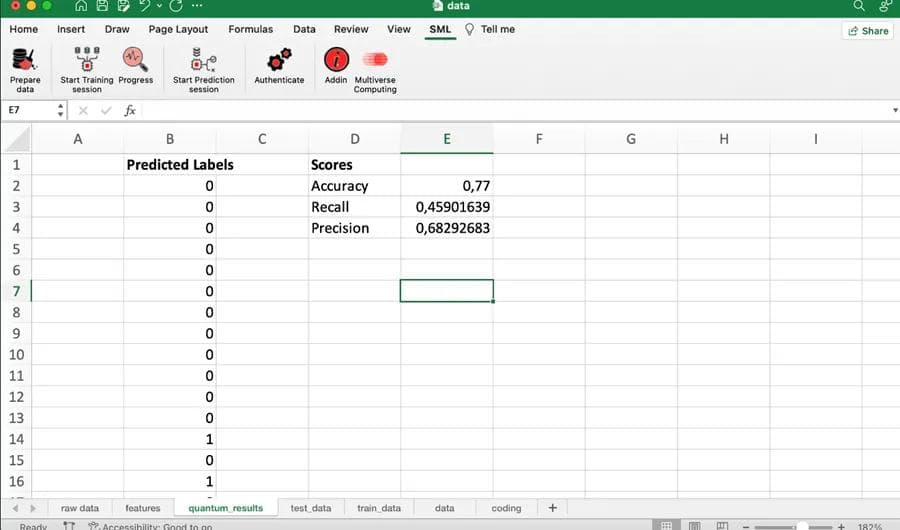Open the red Addin info icon

pos(336,60)
